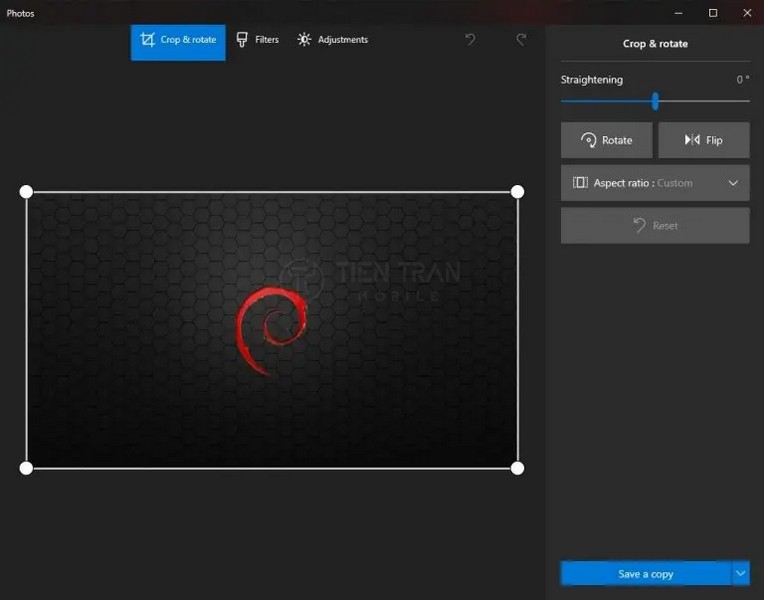The height and width of the screenshot is (600, 764).
Task: Flip the image horizontally
Action: tap(703, 140)
